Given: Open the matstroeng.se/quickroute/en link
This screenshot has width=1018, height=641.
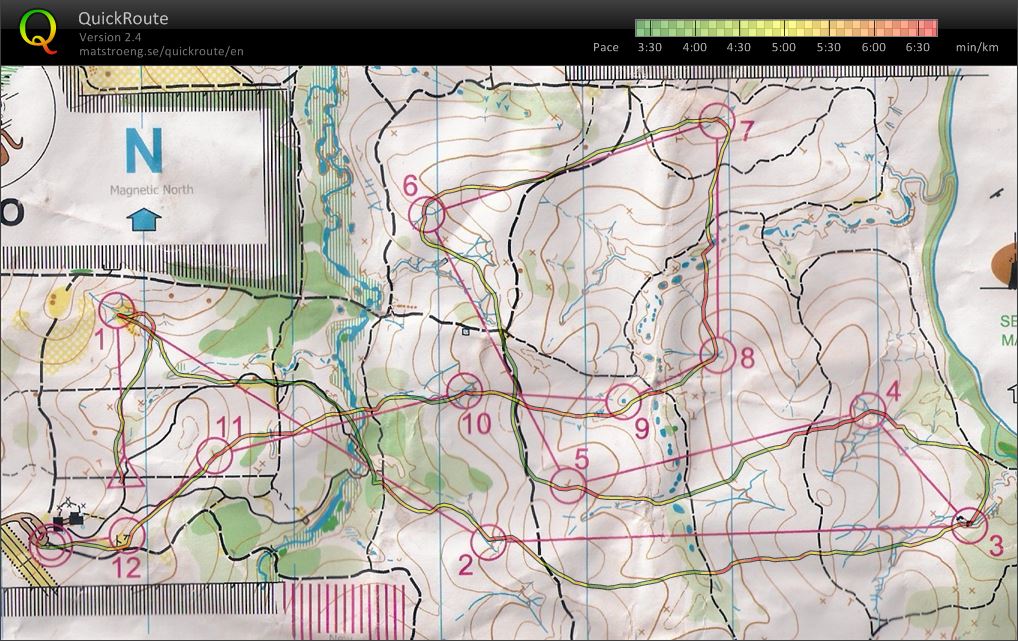Looking at the screenshot, I should coord(161,51).
